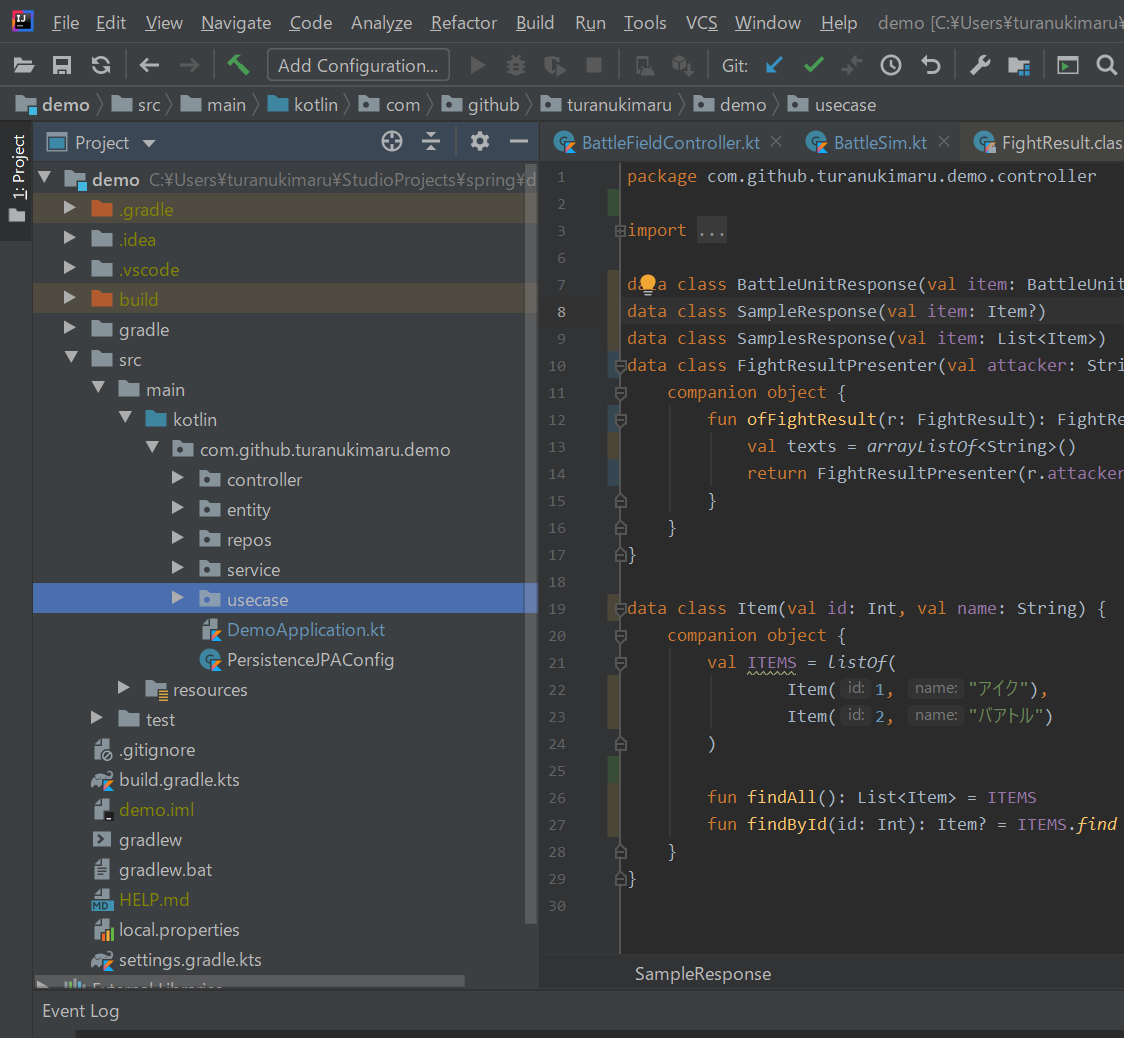Click the Add Configuration button
Screen dimensions: 1124x1038
coord(358,66)
